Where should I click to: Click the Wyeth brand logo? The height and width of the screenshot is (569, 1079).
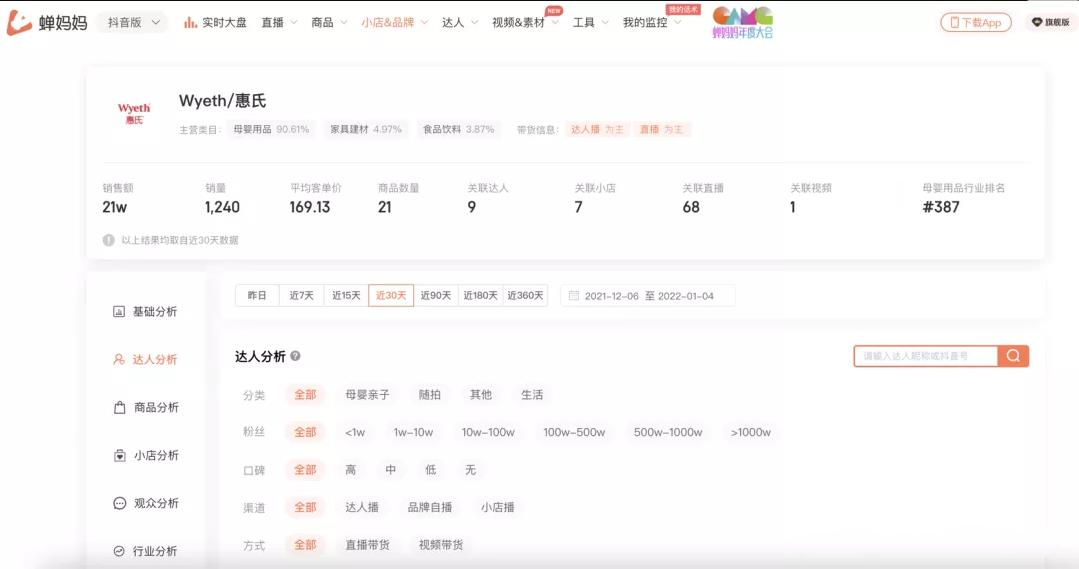133,114
